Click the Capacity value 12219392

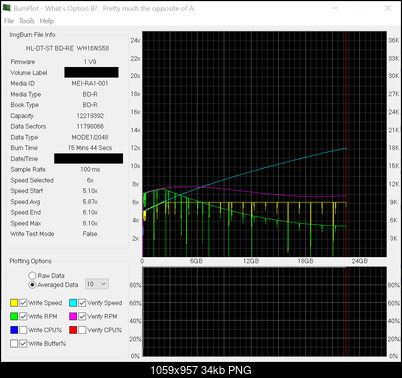[x=90, y=116]
